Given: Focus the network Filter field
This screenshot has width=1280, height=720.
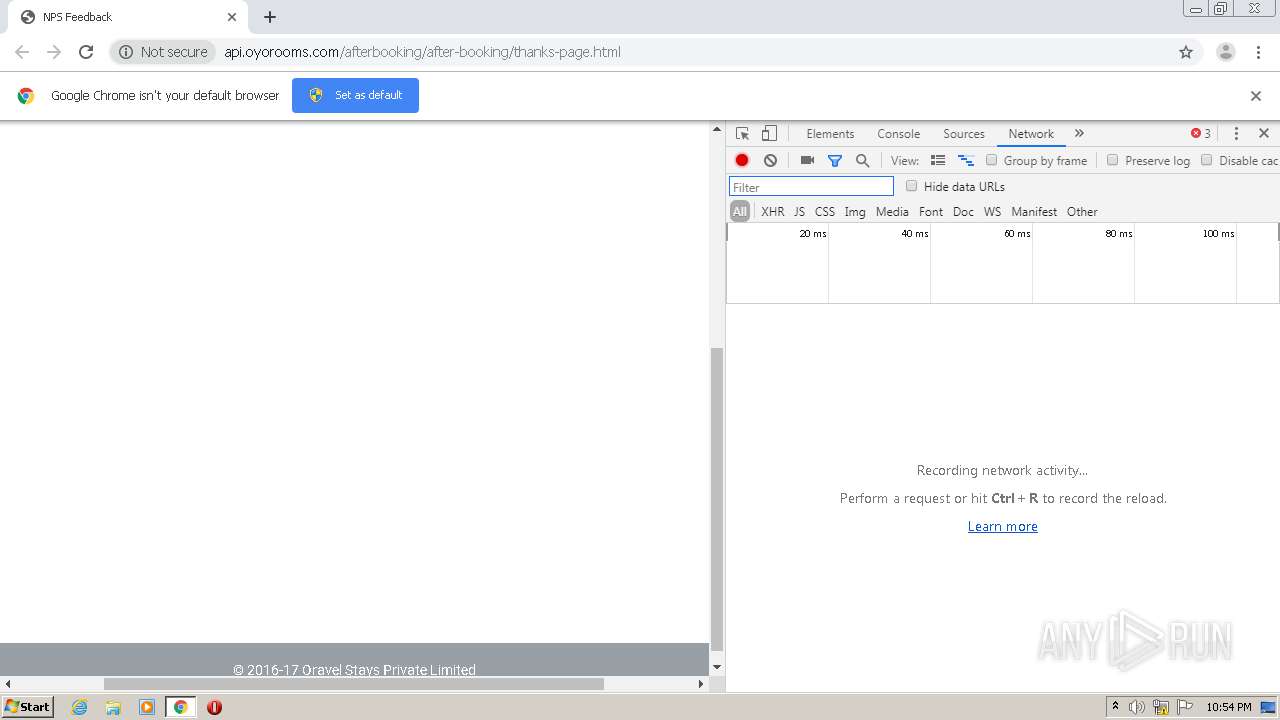Looking at the screenshot, I should click(x=811, y=187).
